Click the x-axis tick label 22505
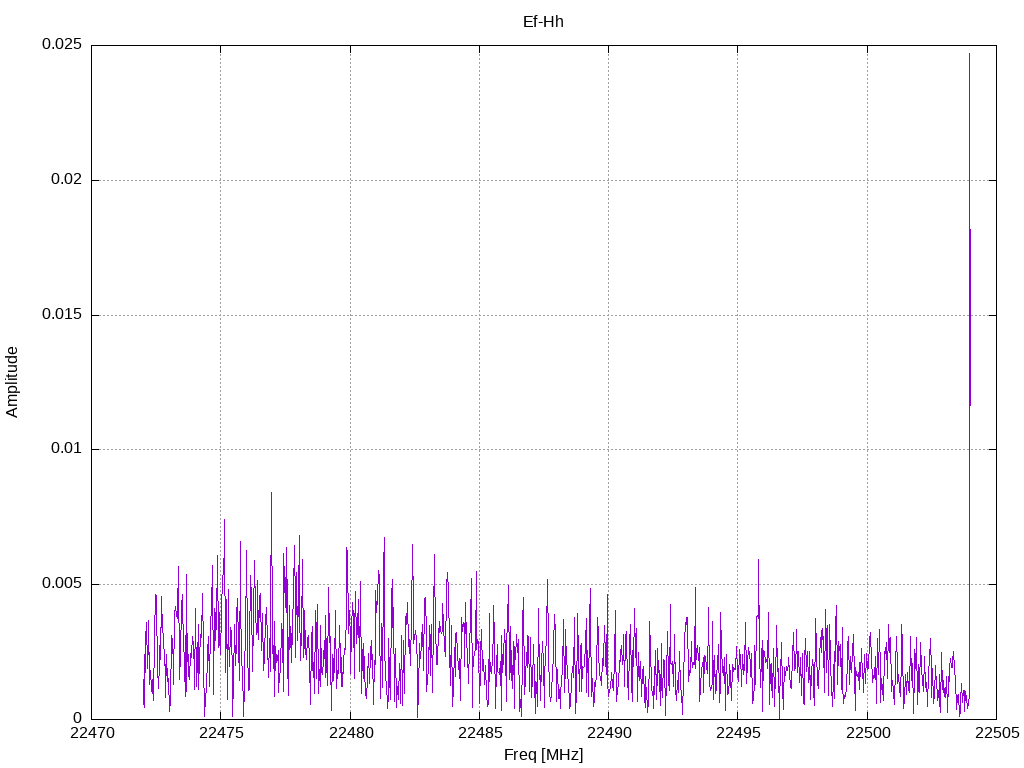1024x768 pixels. click(x=997, y=733)
